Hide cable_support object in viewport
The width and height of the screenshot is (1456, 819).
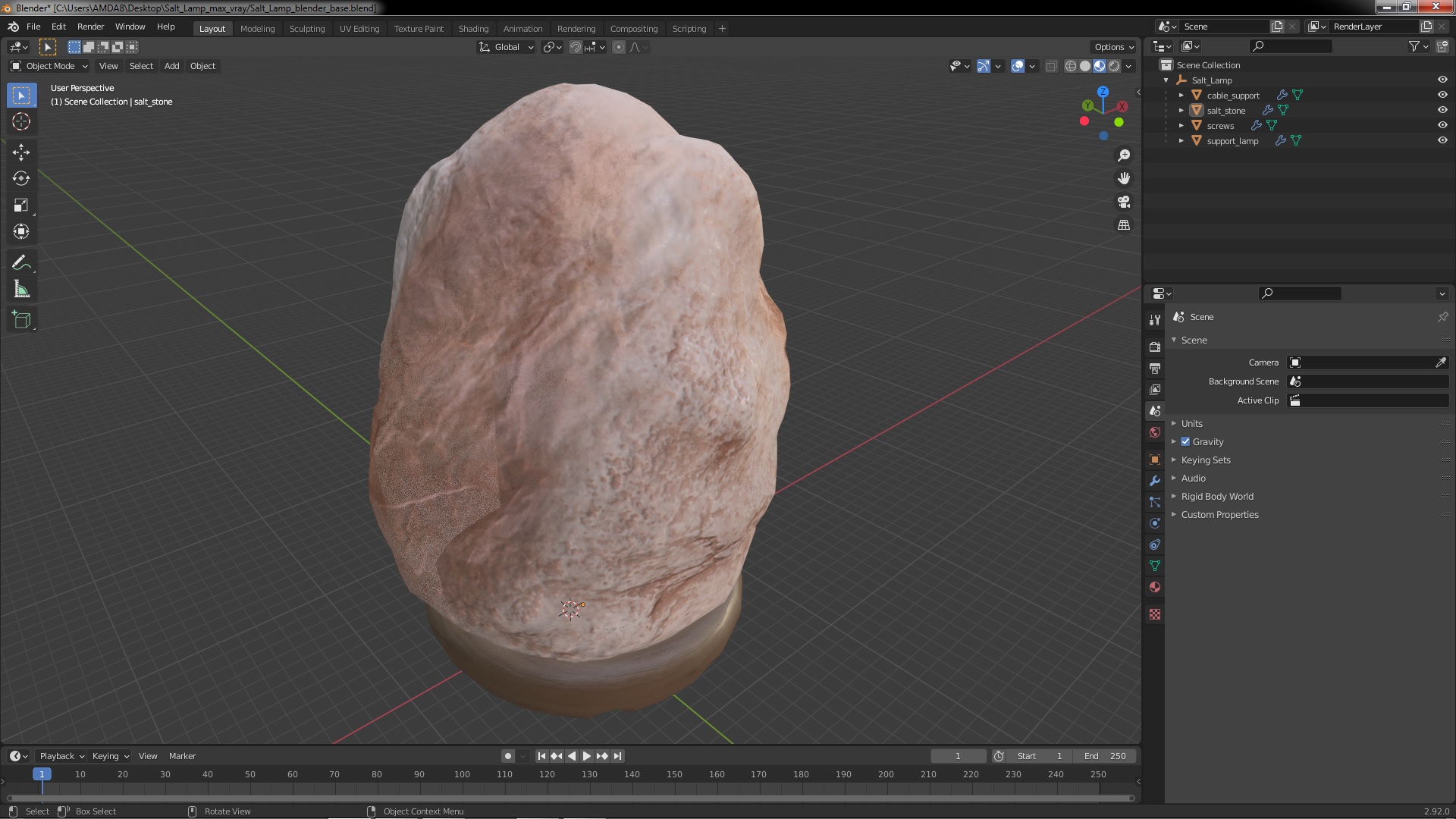pos(1442,95)
